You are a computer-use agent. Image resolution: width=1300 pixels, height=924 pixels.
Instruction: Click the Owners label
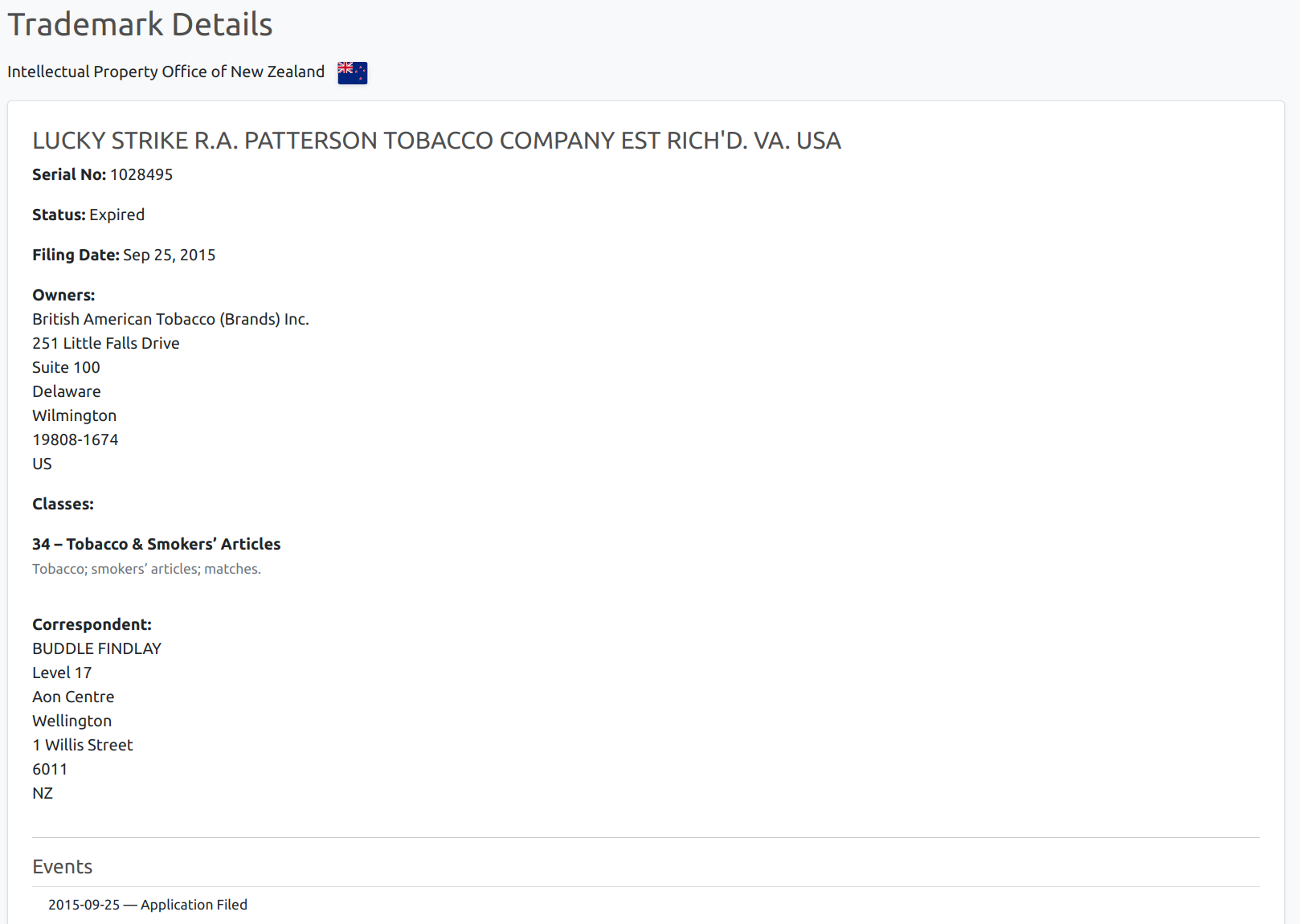click(63, 295)
